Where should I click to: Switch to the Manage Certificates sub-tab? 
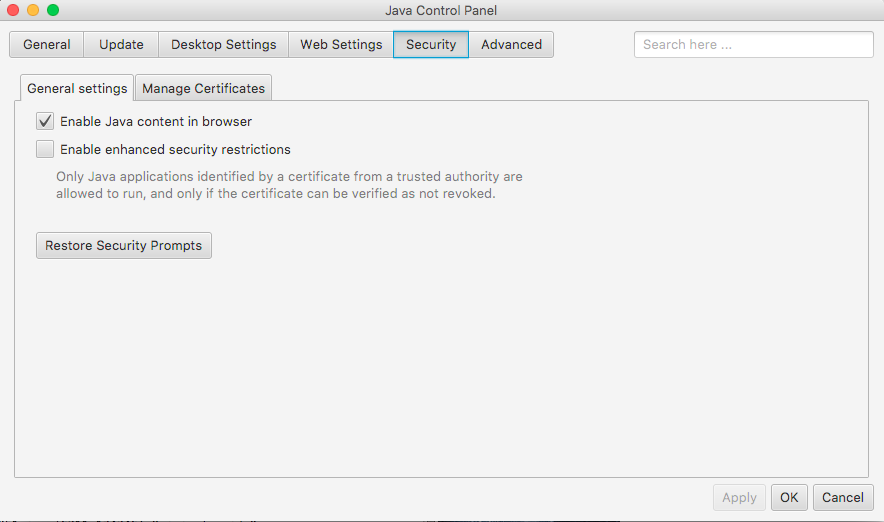tap(203, 88)
